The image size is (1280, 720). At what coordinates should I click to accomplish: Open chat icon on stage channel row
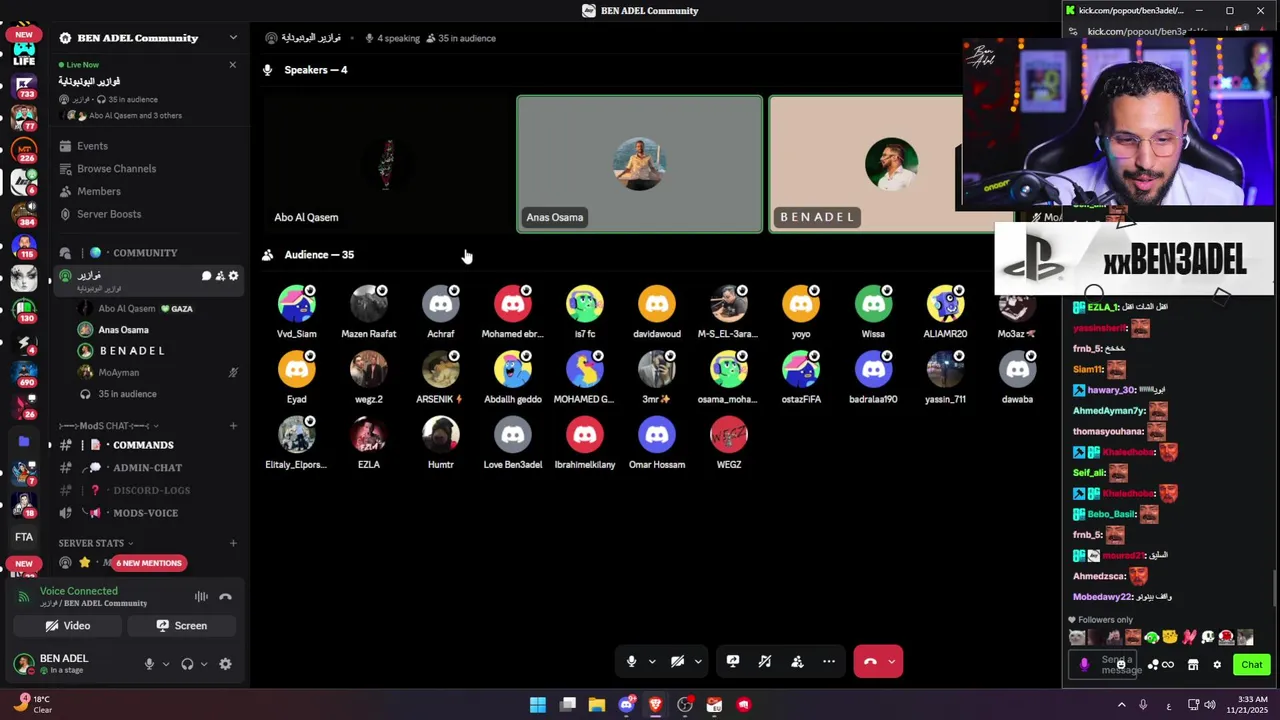(207, 276)
